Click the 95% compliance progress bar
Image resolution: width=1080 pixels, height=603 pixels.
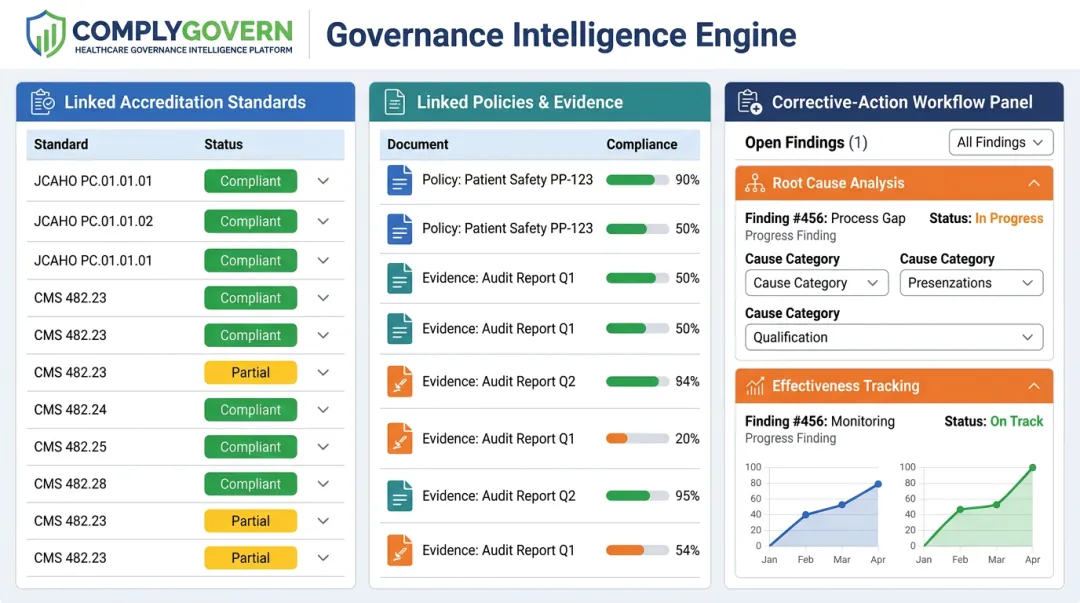click(637, 496)
